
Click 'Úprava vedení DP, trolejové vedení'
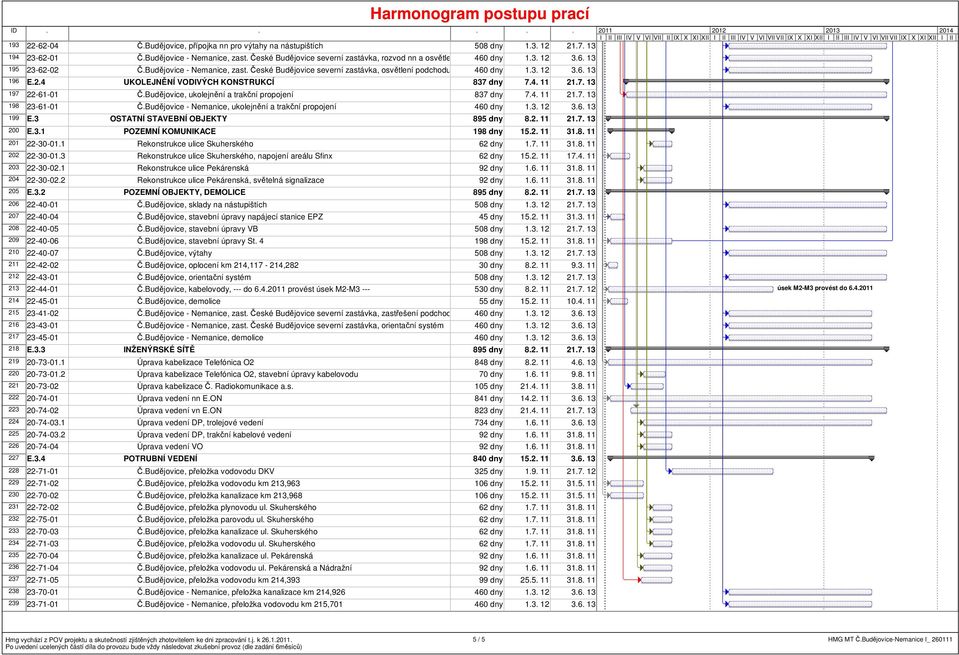[x=200, y=423]
